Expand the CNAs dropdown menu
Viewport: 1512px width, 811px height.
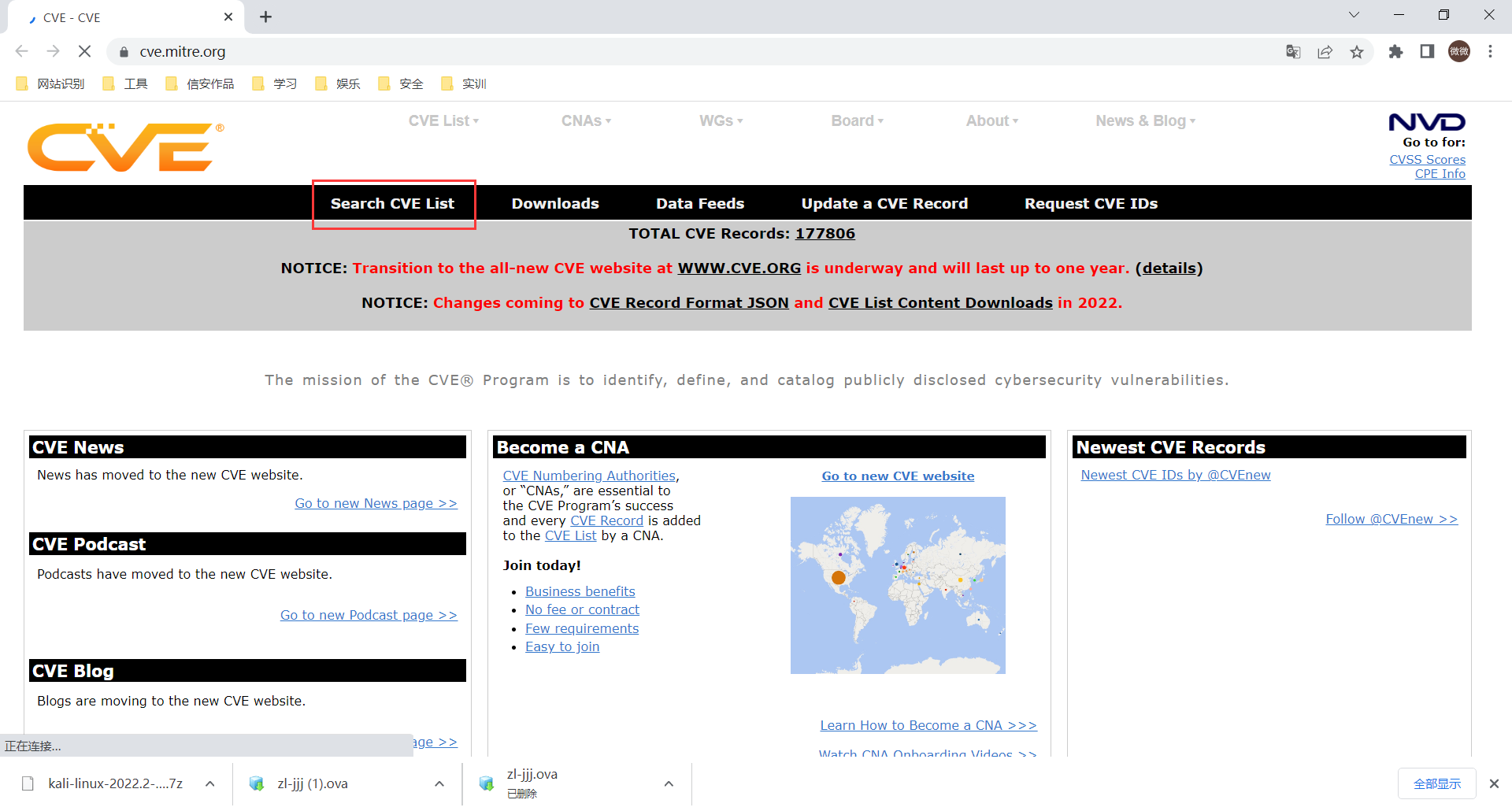point(586,120)
